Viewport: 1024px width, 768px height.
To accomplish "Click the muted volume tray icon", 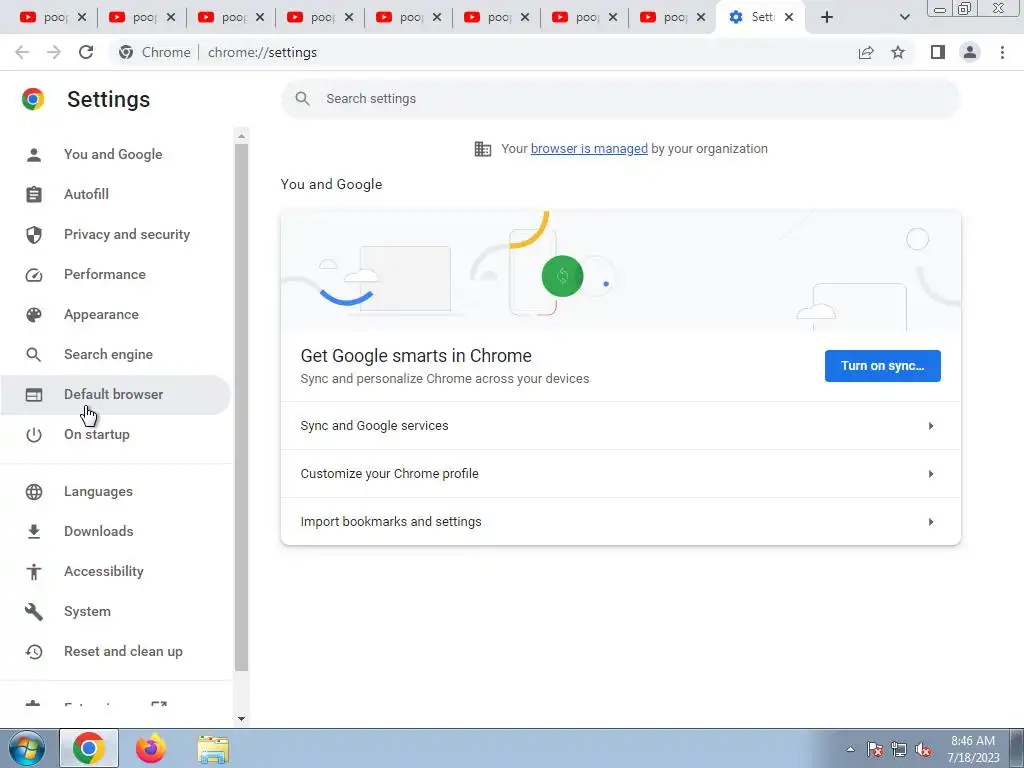I will pos(922,750).
